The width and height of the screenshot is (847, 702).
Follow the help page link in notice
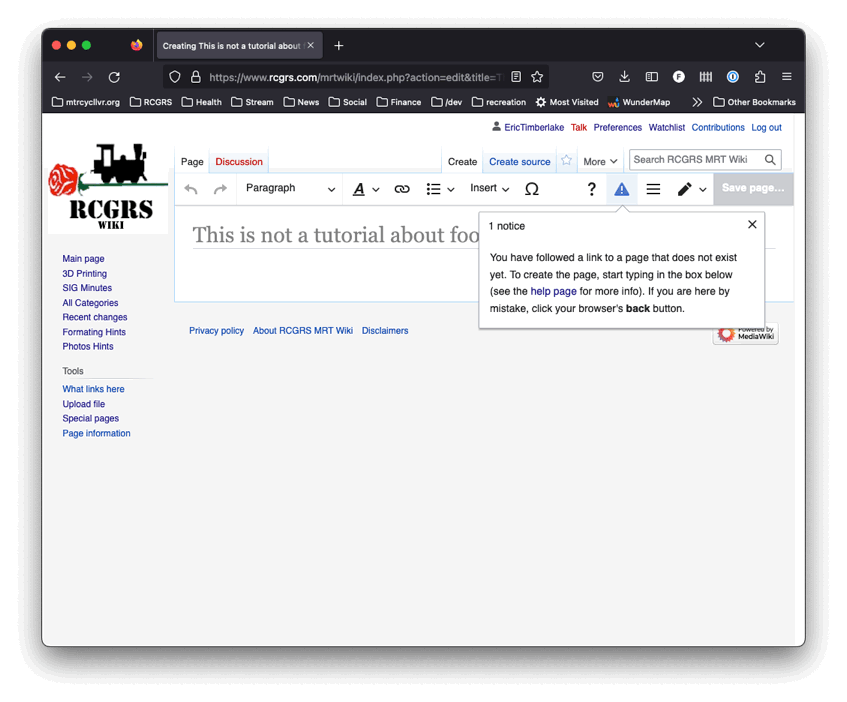coord(553,291)
